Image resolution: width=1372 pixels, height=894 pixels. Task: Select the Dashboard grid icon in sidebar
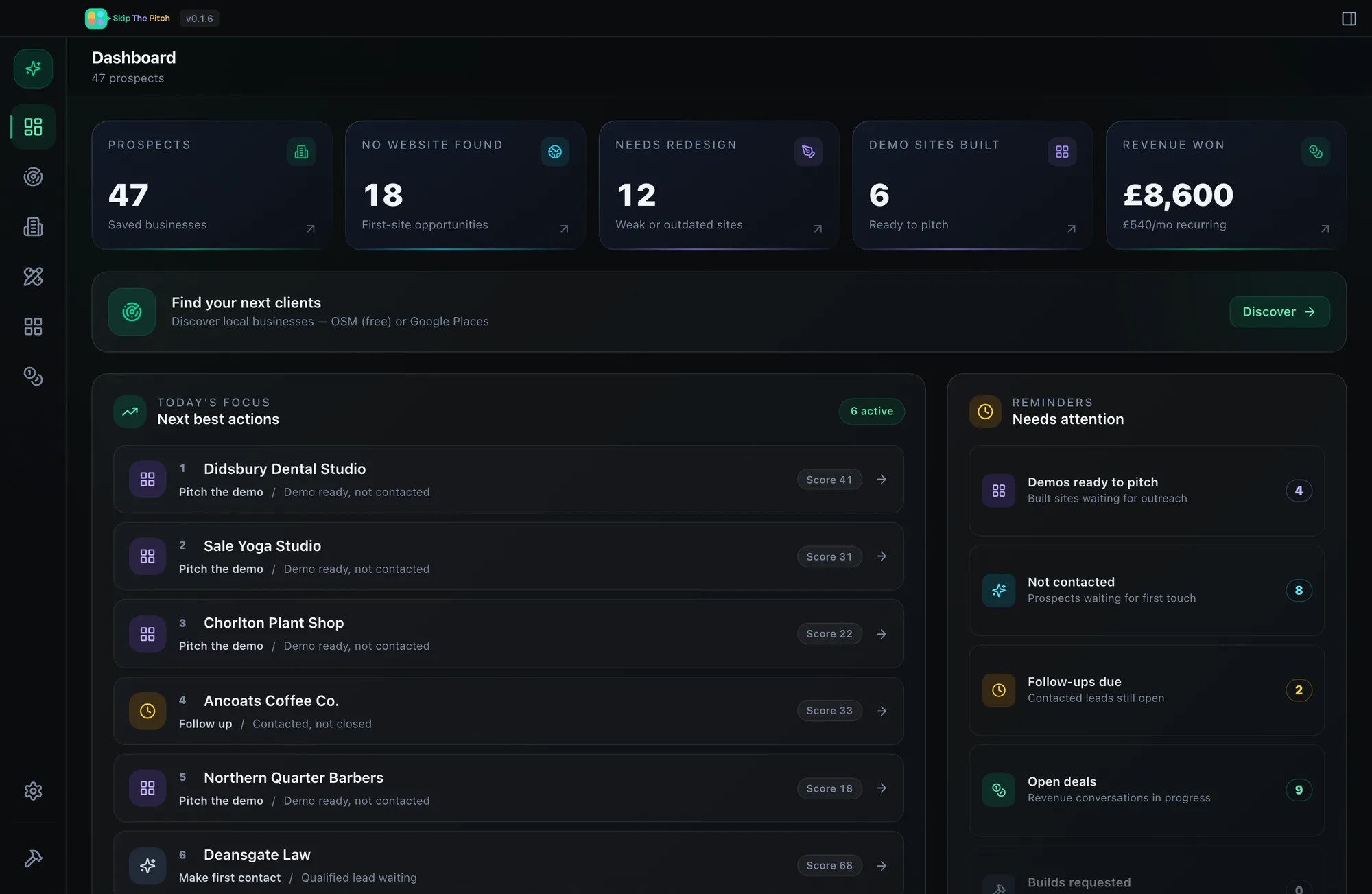tap(33, 127)
